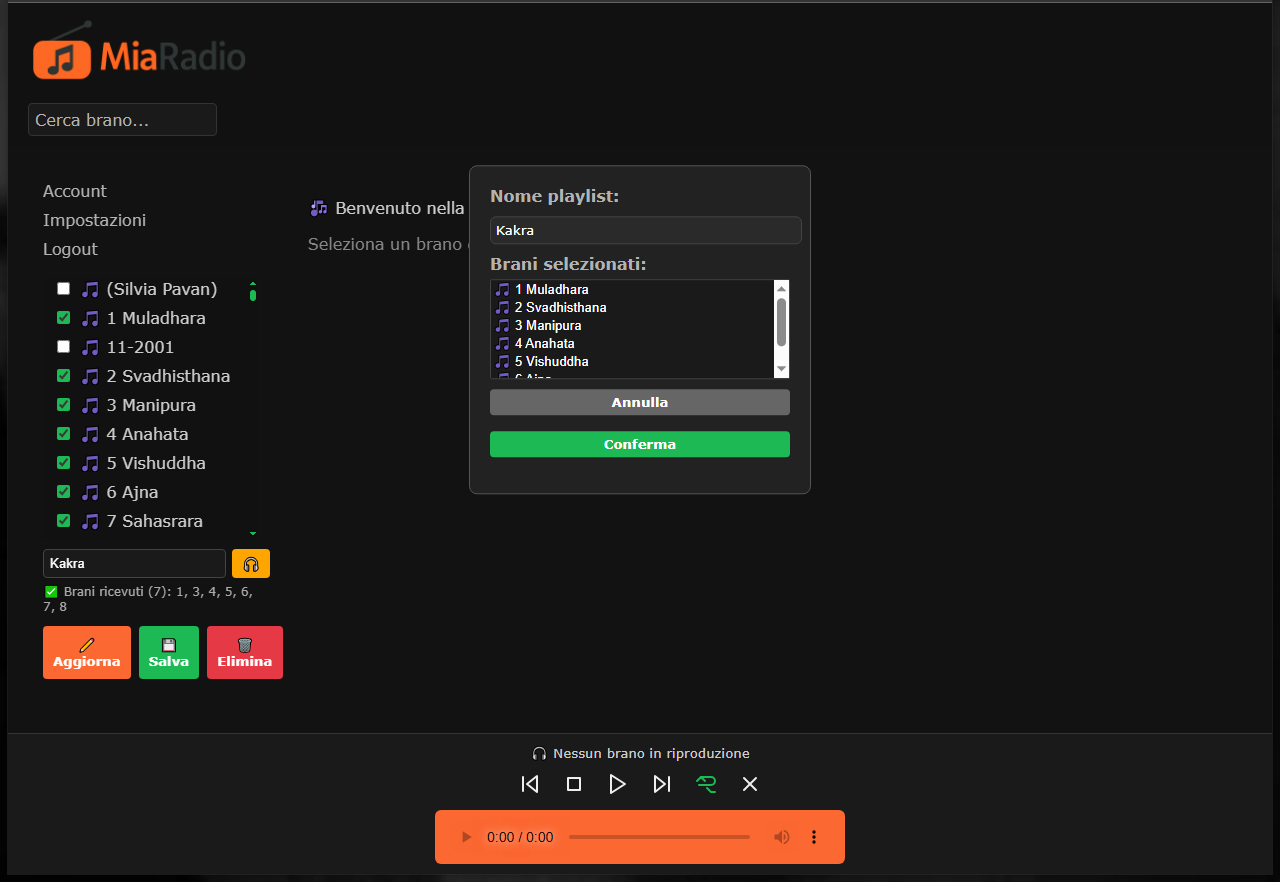Click the gray scrollbar thumb in selected tracks list
1280x882 pixels.
click(782, 321)
